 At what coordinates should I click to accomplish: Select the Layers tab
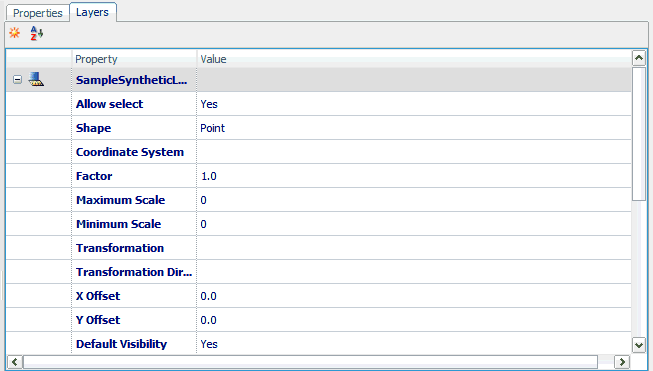click(92, 12)
